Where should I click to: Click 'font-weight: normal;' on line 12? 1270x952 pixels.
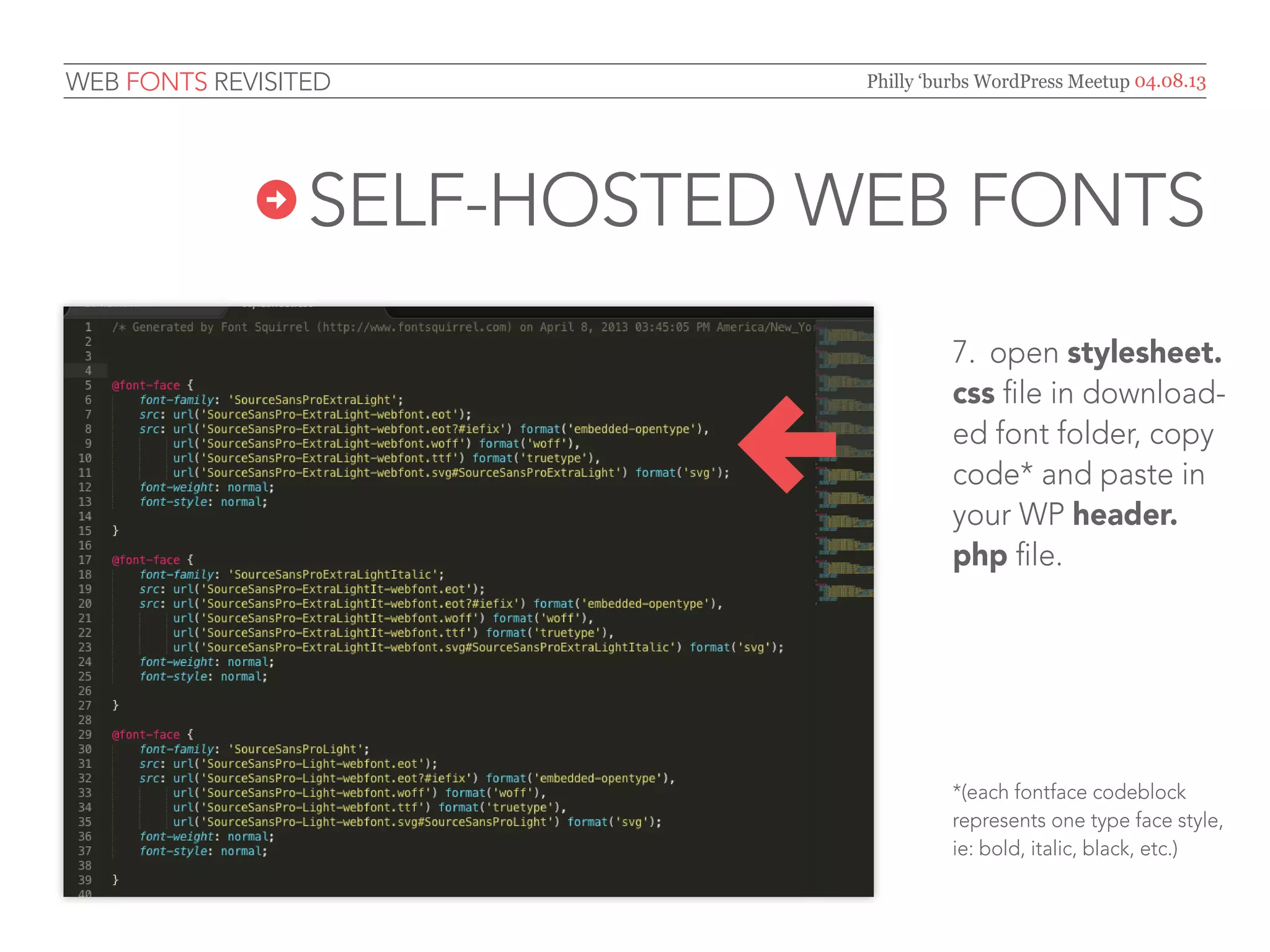[x=206, y=487]
